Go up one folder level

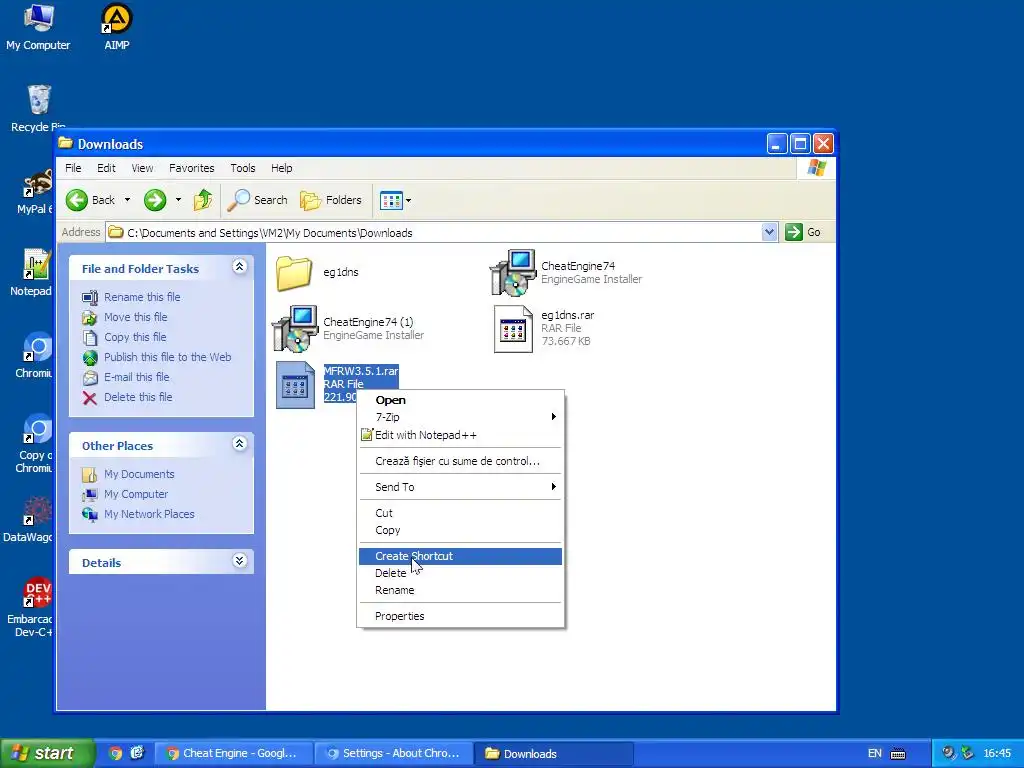pos(203,200)
